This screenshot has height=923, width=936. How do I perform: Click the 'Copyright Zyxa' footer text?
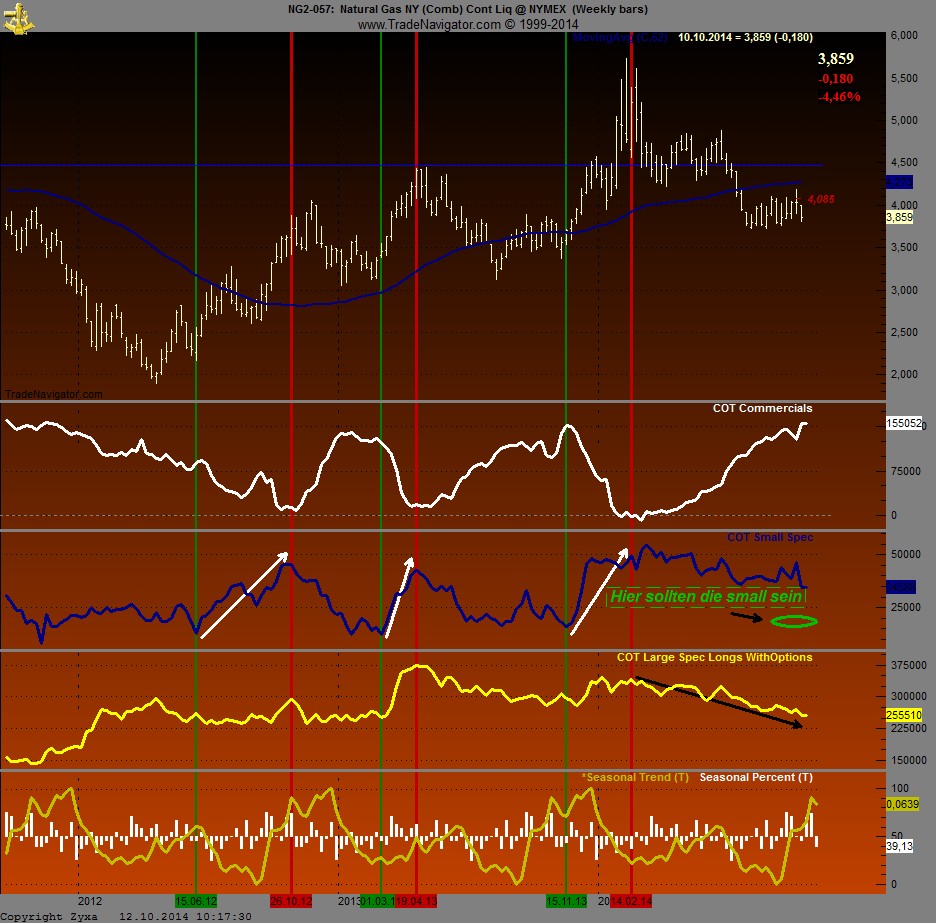(x=48, y=916)
